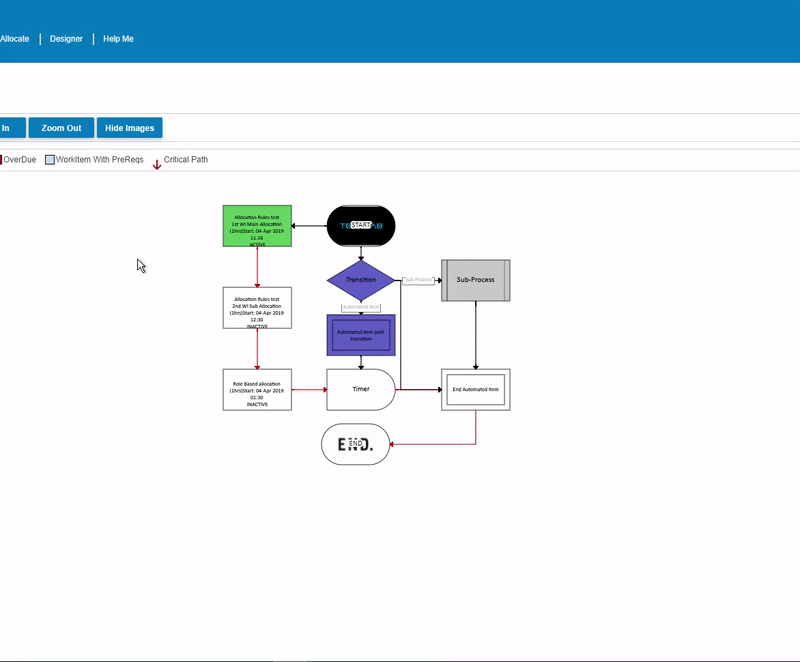Screen dimensions: 800x662
Task: Select the purple Transition diamond node
Action: [361, 281]
